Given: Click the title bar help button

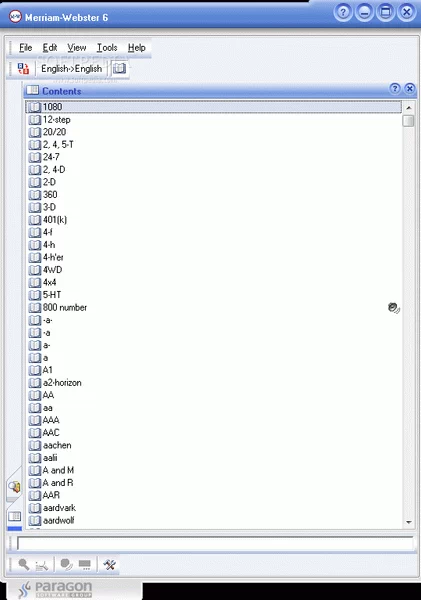Looking at the screenshot, I should pyautogui.click(x=343, y=13).
